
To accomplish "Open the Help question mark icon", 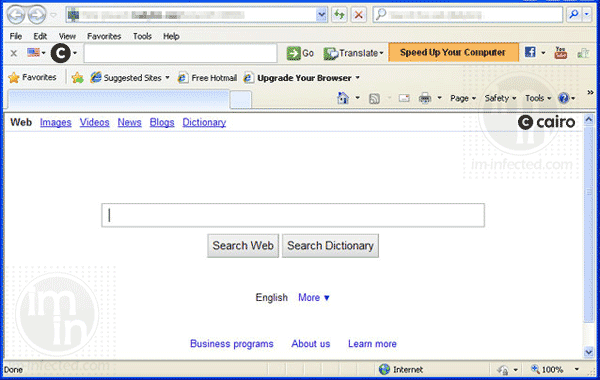I will point(563,98).
